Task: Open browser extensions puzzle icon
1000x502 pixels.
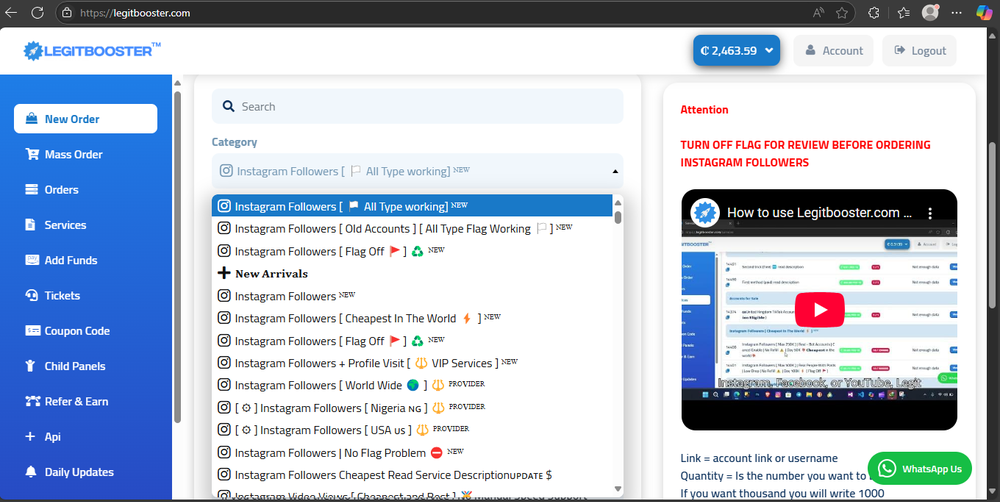Action: click(874, 13)
